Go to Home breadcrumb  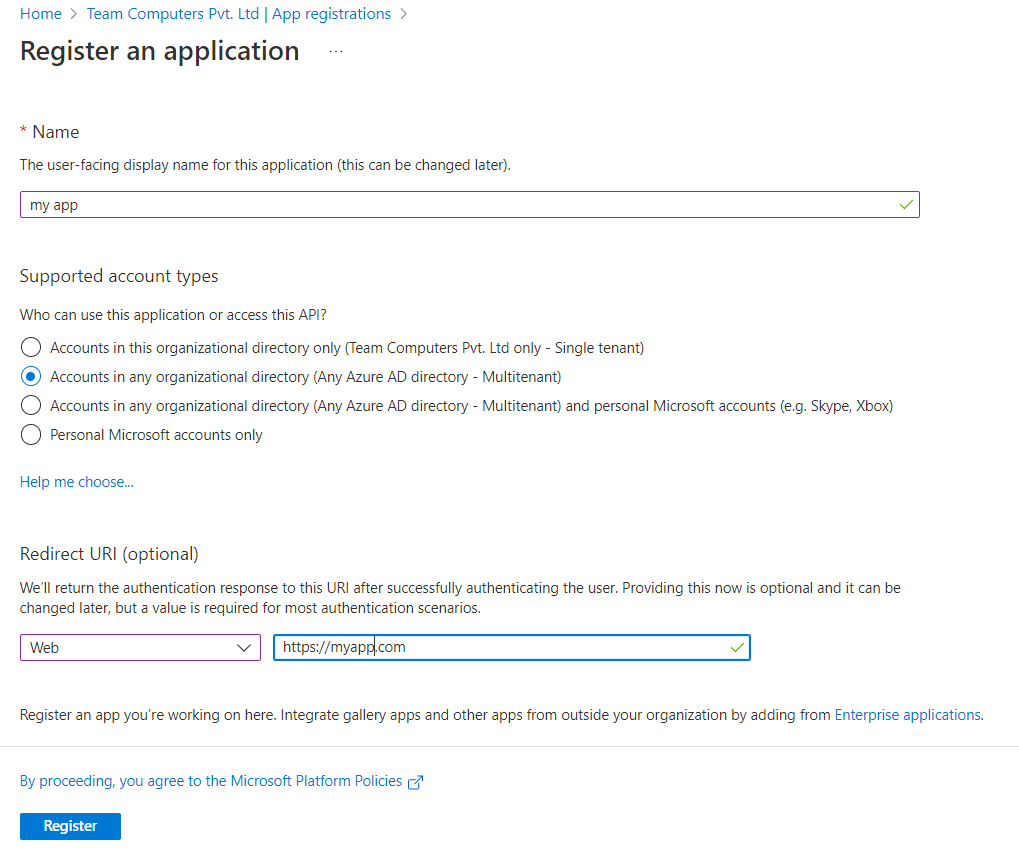click(x=41, y=14)
